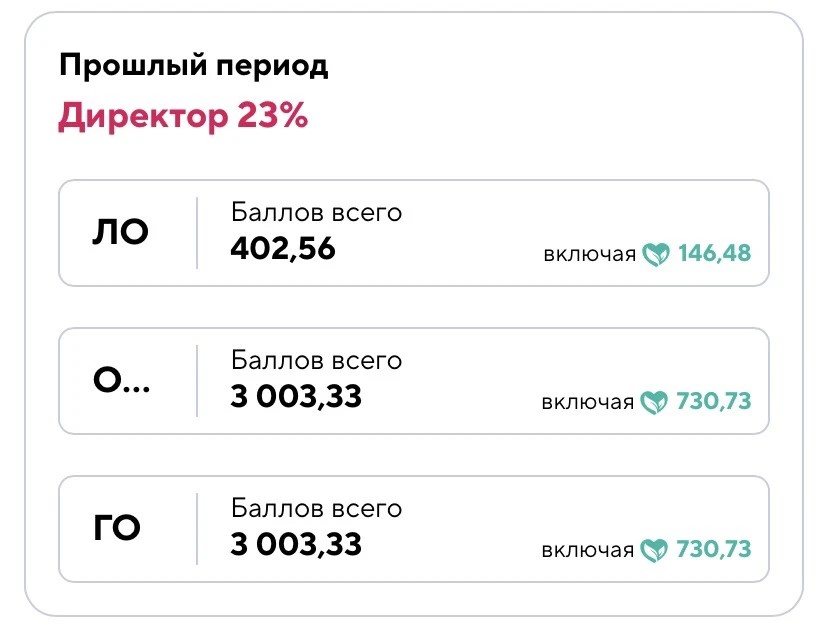Click the 146,48 green points value
The height and width of the screenshot is (637, 828).
pyautogui.click(x=714, y=253)
